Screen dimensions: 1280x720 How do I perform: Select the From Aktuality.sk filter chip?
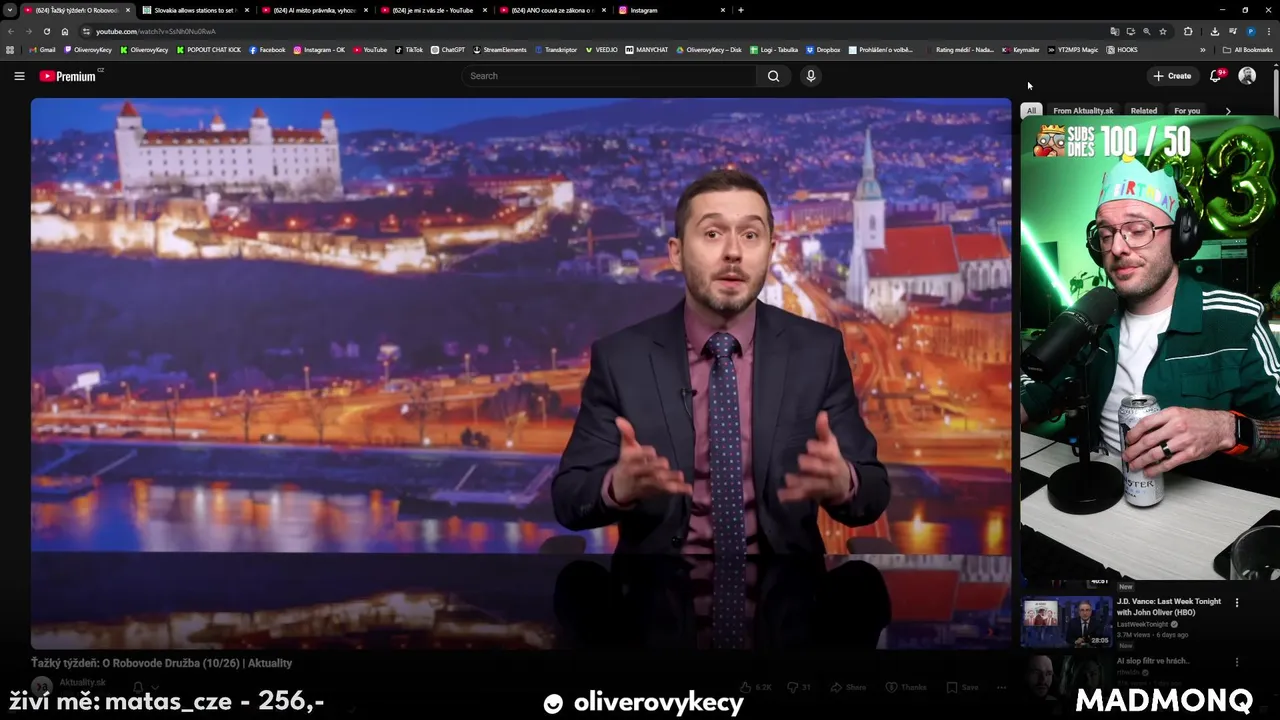pos(1083,111)
